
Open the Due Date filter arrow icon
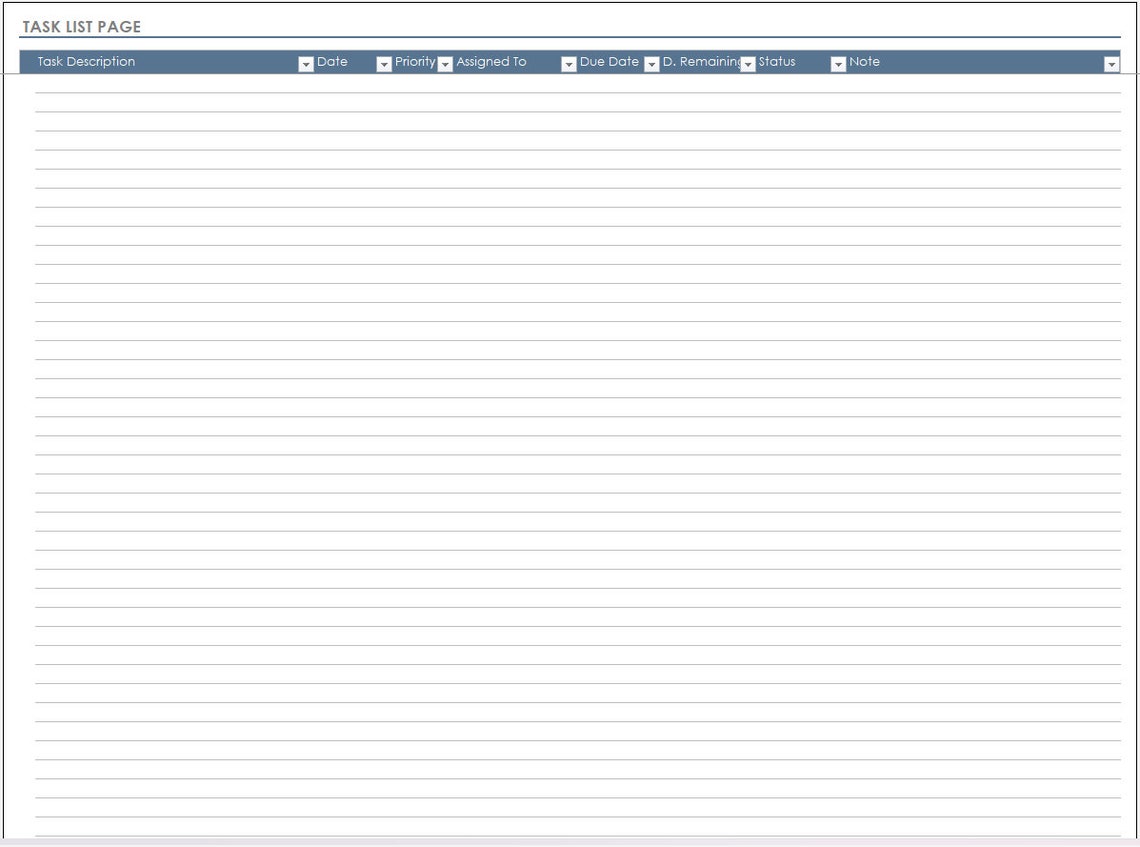(x=651, y=62)
